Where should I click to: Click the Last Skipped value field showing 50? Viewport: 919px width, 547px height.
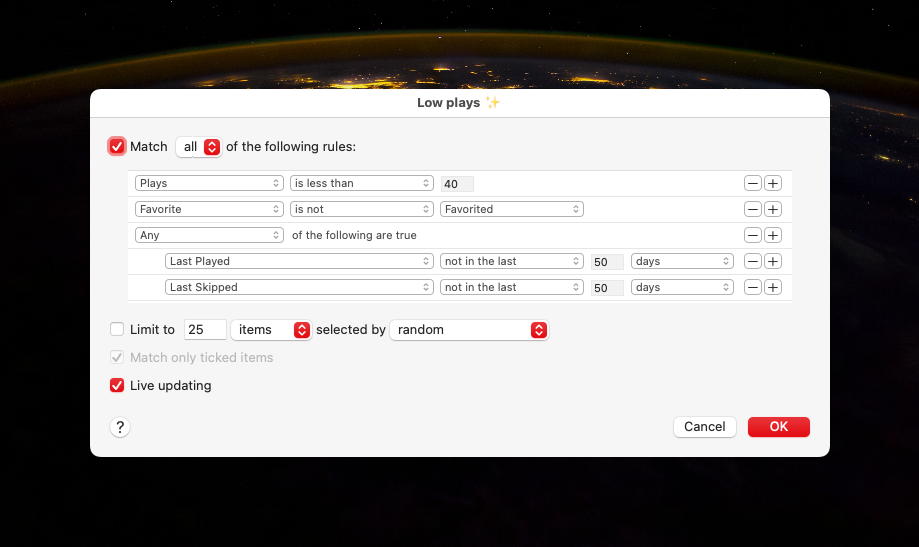607,288
